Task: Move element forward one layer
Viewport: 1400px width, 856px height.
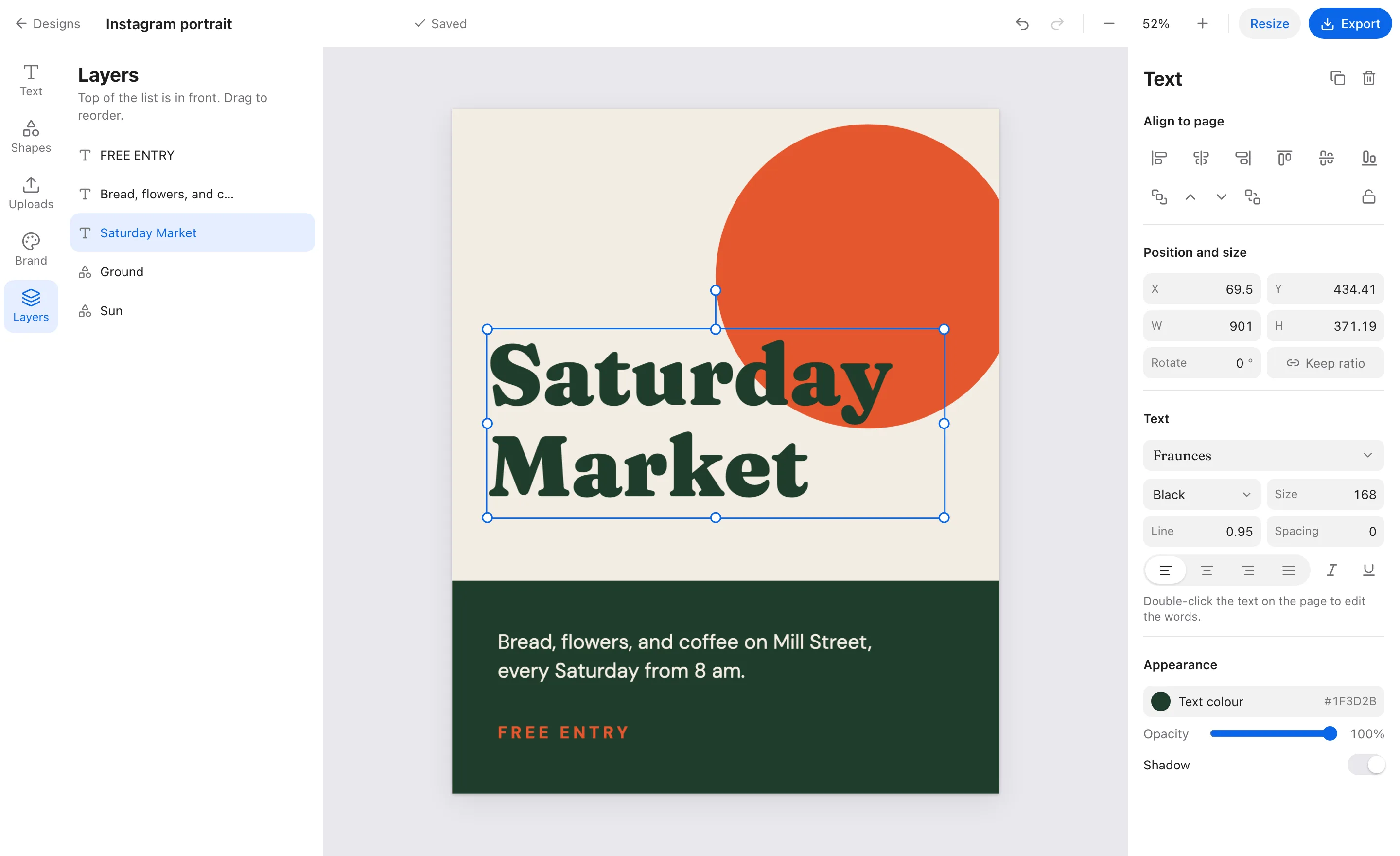Action: 1190,196
